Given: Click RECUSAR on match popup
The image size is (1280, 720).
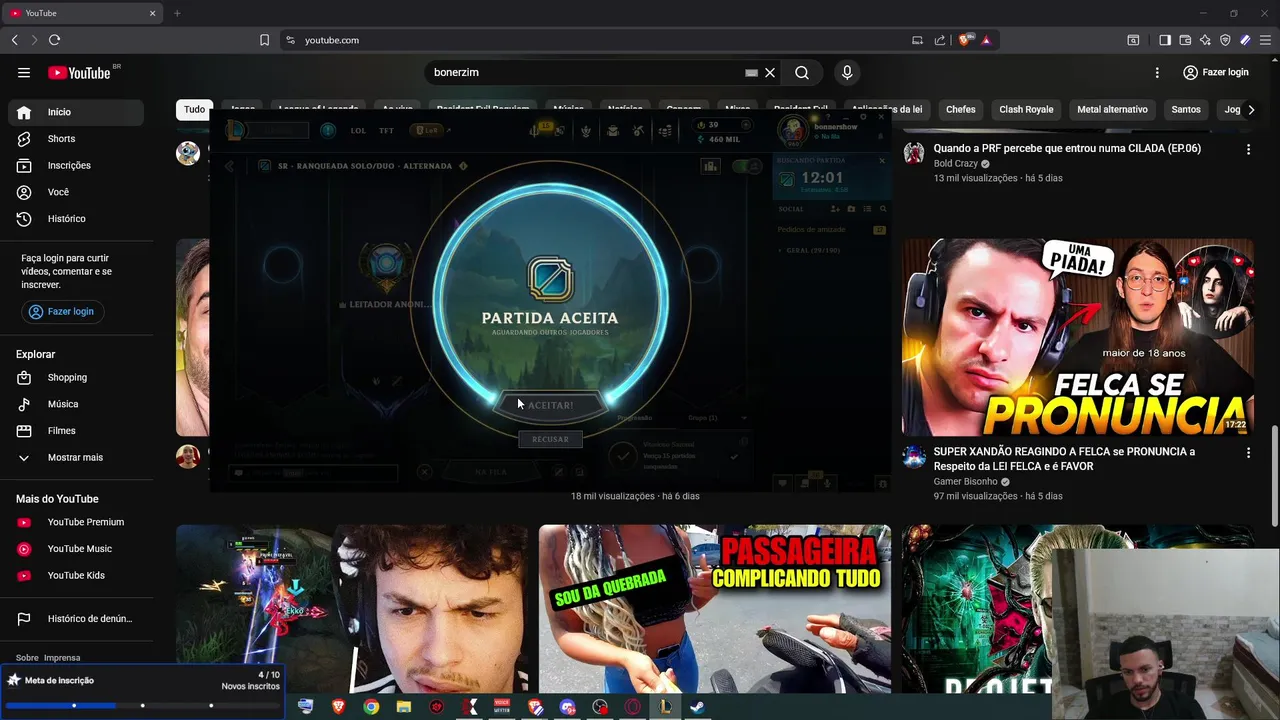Looking at the screenshot, I should point(550,439).
